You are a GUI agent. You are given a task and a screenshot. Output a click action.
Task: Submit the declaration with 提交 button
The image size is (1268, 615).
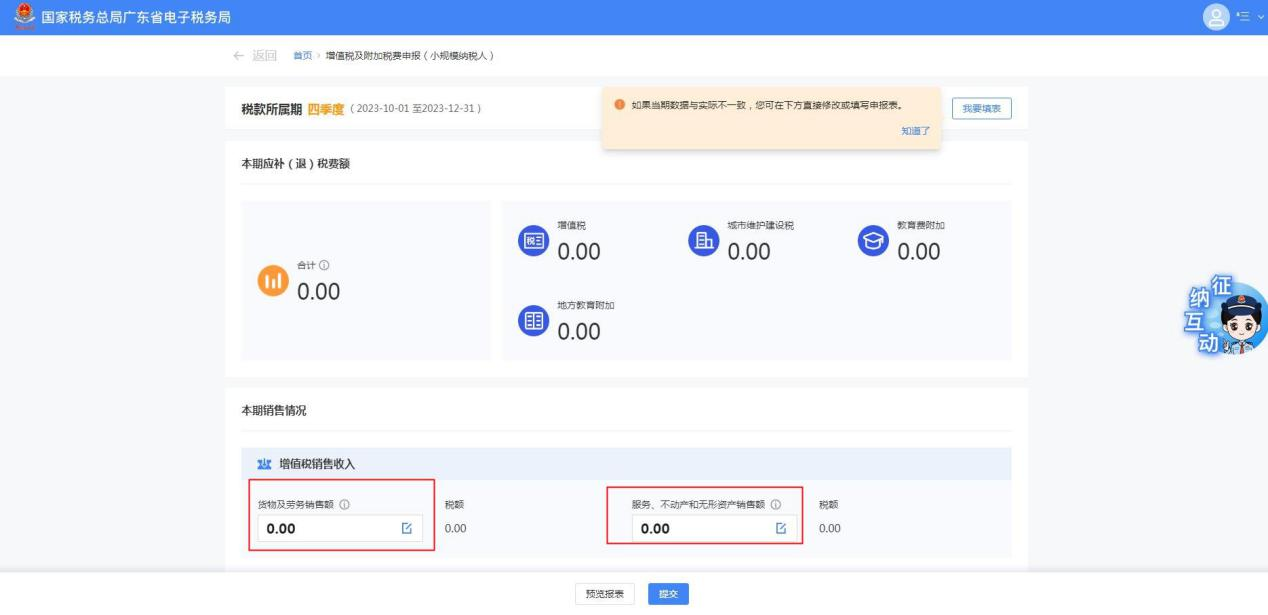[668, 594]
